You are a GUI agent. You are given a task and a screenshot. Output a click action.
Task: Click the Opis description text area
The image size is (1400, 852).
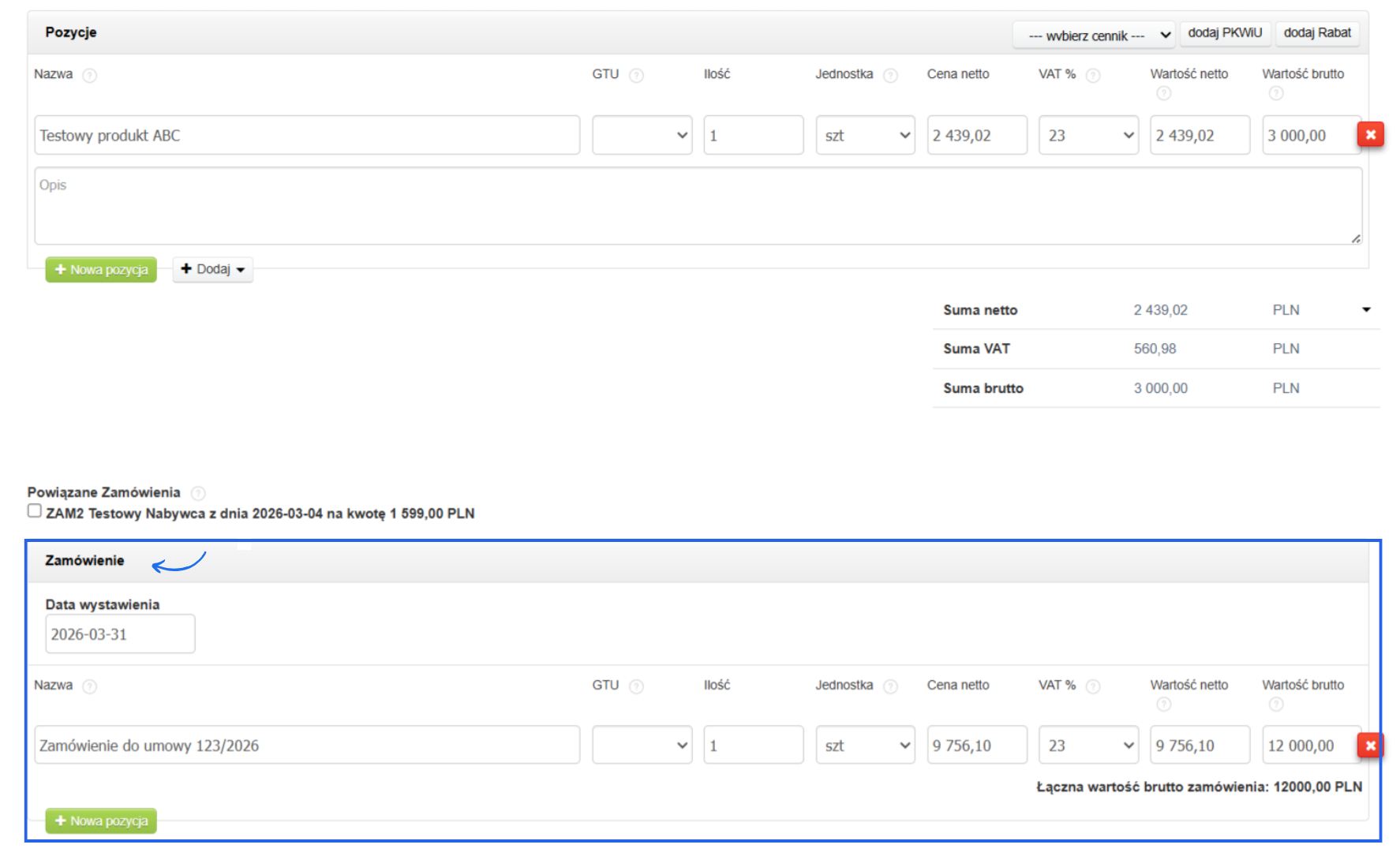pyautogui.click(x=698, y=206)
